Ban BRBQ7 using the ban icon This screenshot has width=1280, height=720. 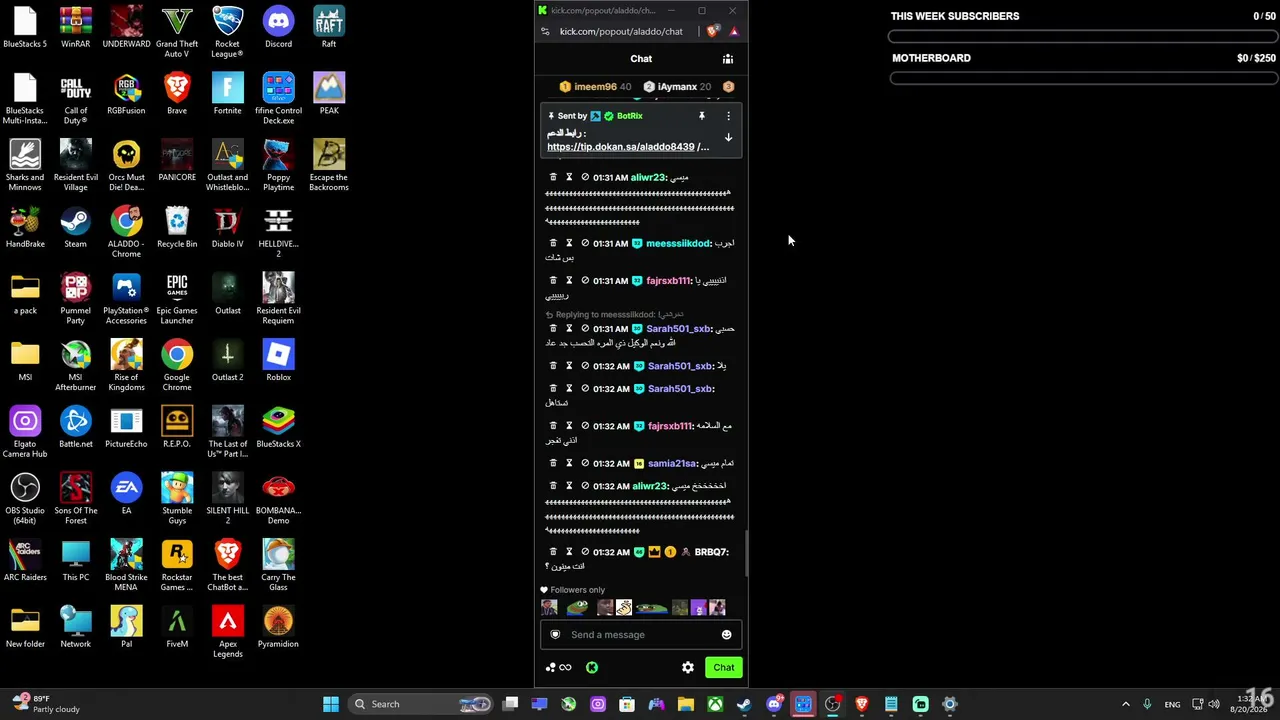585,552
